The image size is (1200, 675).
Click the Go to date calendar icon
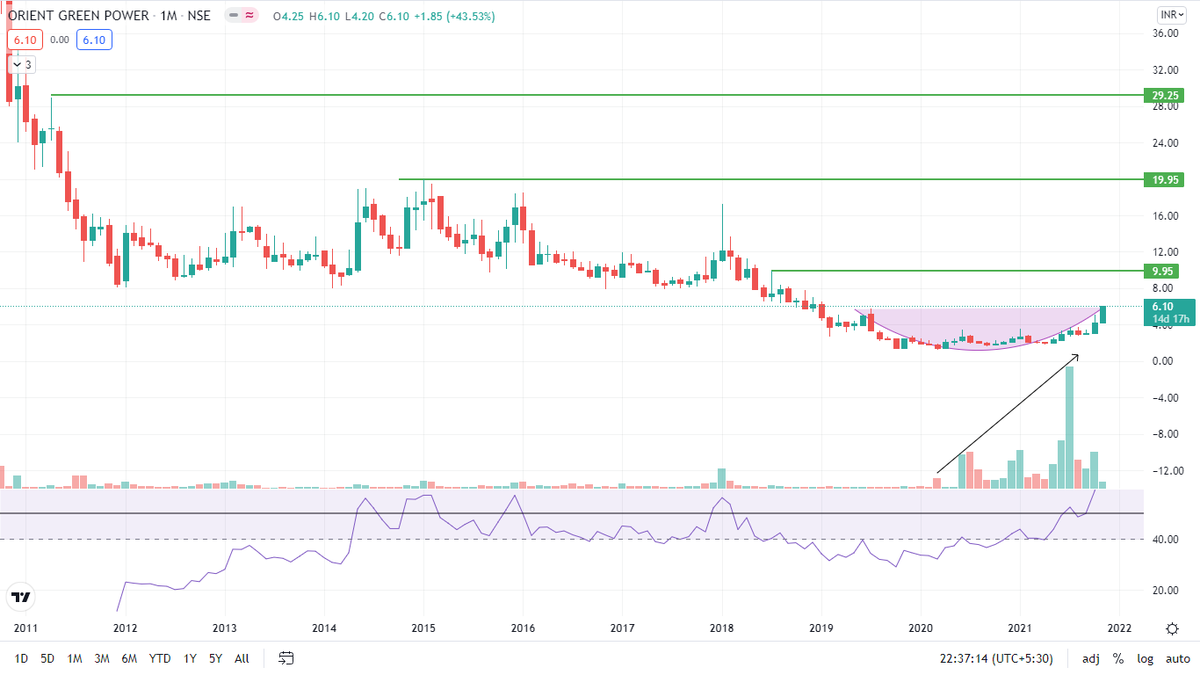pyautogui.click(x=286, y=659)
